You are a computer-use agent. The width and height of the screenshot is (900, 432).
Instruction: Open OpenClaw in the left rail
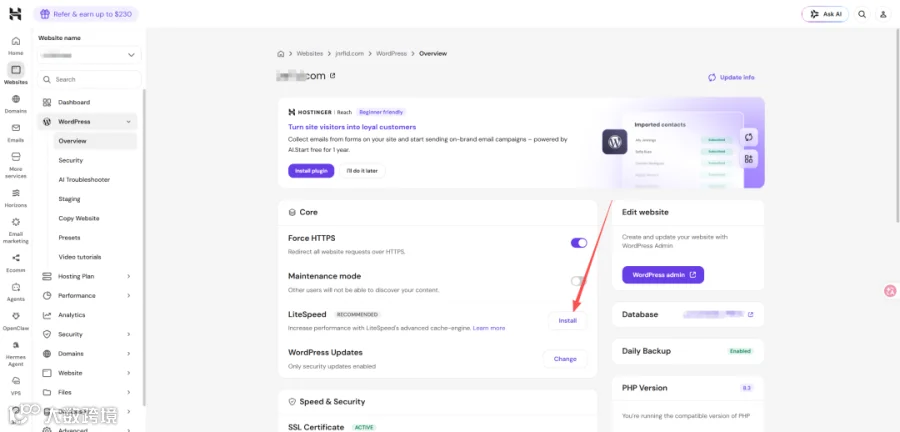pos(15,321)
